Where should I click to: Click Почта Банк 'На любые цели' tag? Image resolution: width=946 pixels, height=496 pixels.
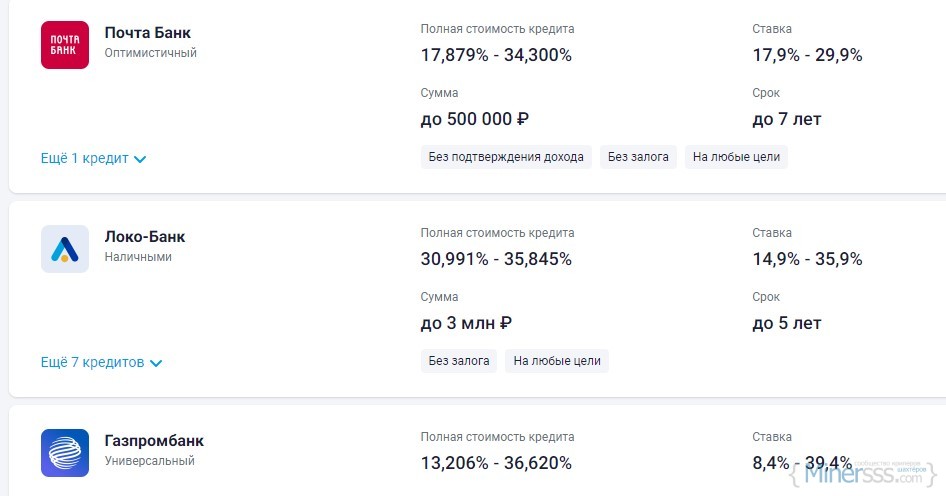point(736,157)
